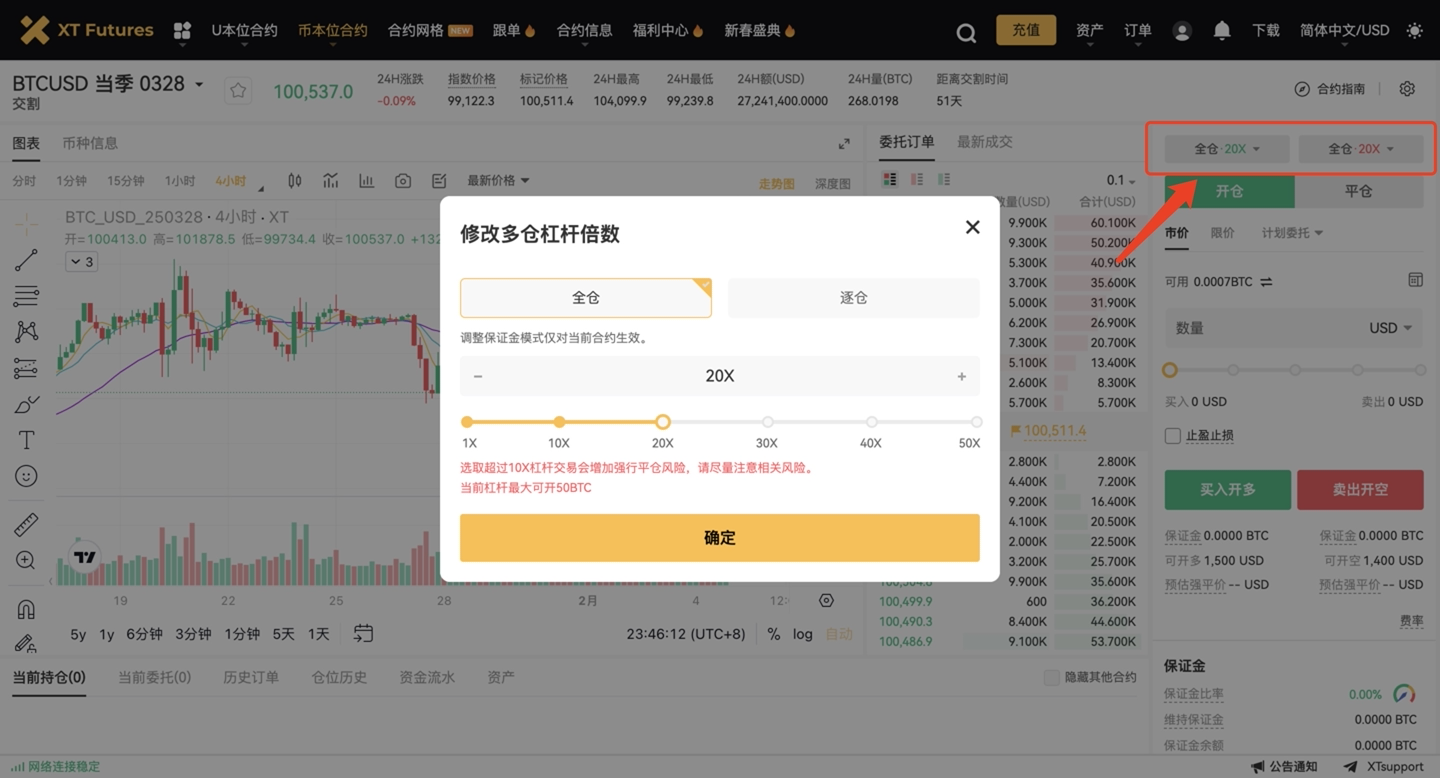Click the plus stepper to increase leverage
The width and height of the screenshot is (1440, 778).
[x=961, y=377]
